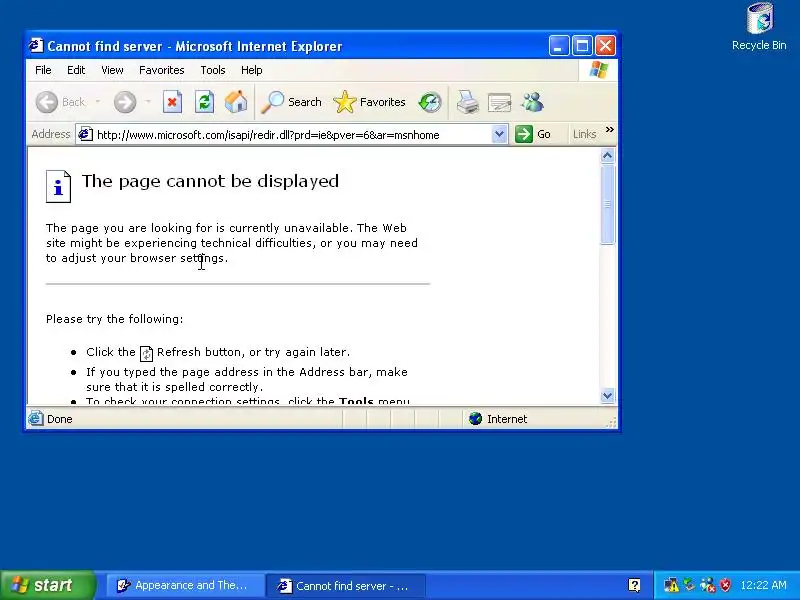Open the Favorites pane star button
Screen dimensions: 800x600
coord(369,102)
